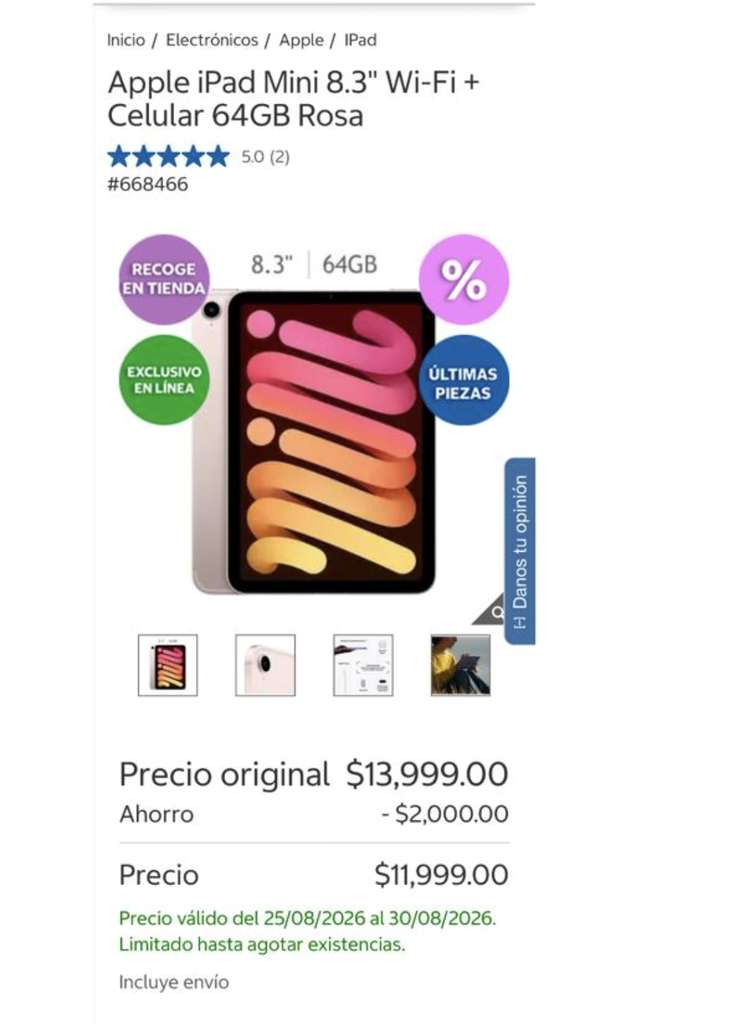
Task: Click the percent discount badge
Action: point(464,279)
